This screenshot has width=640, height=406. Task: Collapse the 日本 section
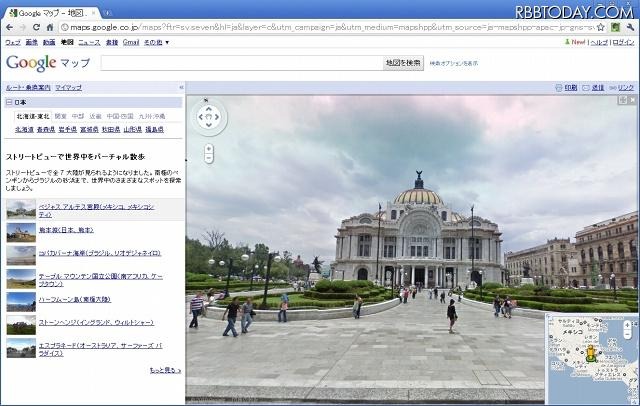(9, 102)
